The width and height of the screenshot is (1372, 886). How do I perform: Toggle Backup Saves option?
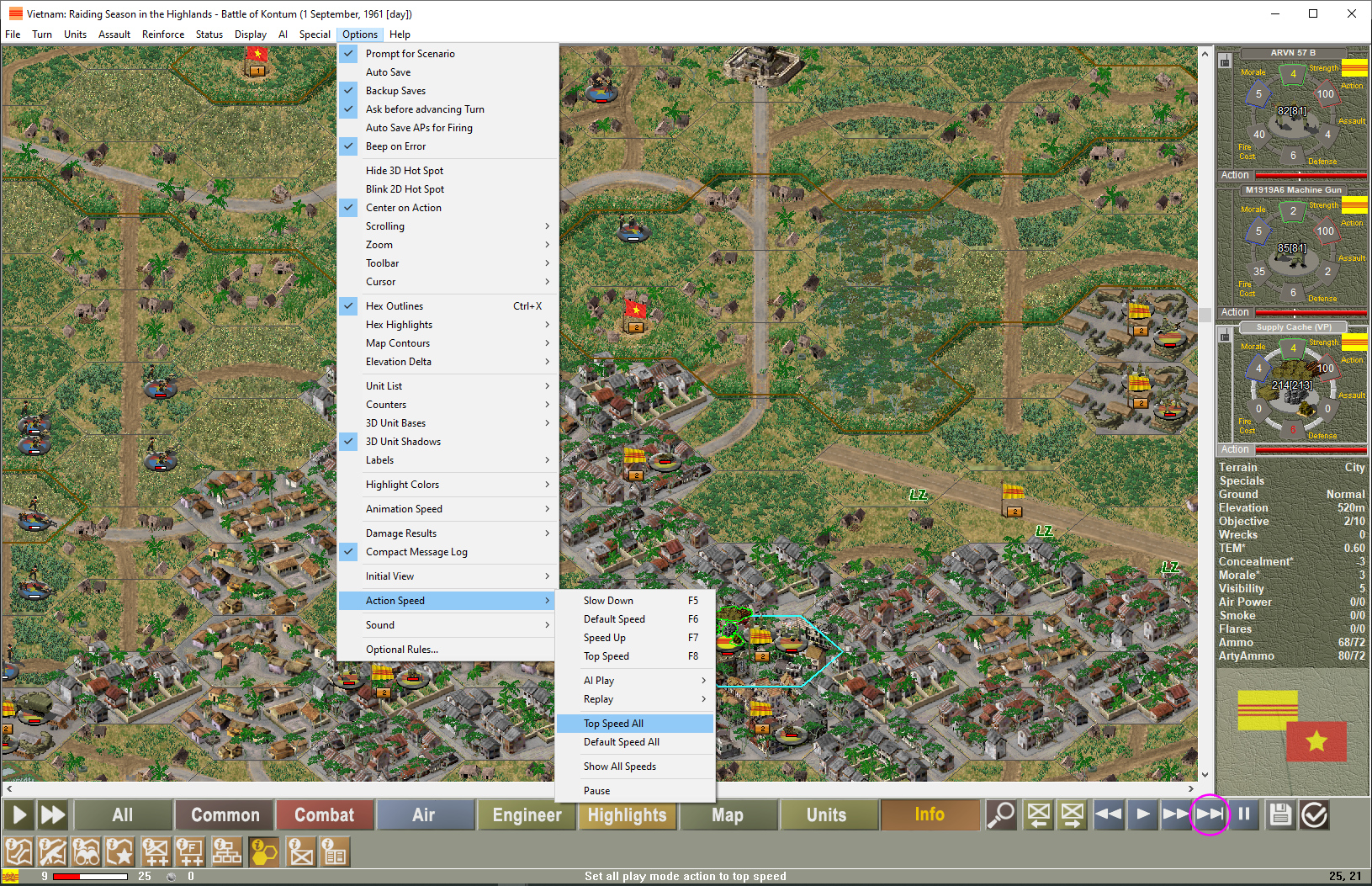(x=448, y=91)
